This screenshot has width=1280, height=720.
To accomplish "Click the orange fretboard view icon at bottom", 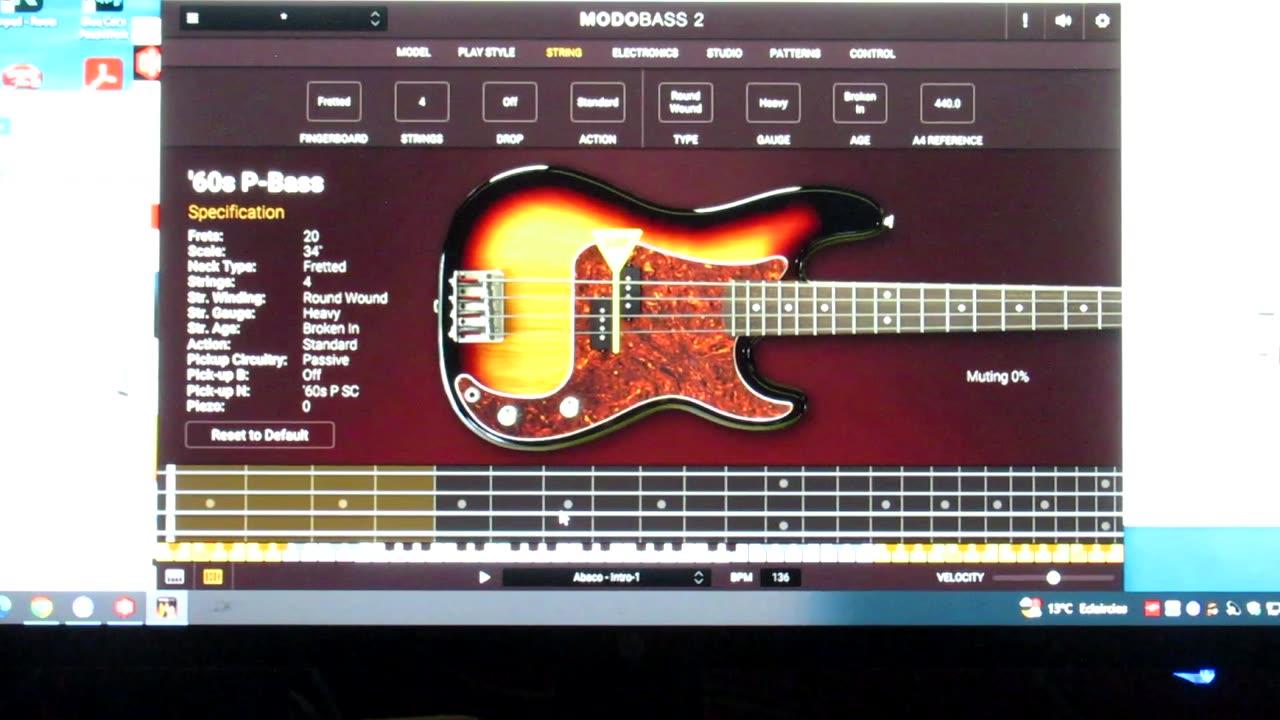I will [212, 577].
